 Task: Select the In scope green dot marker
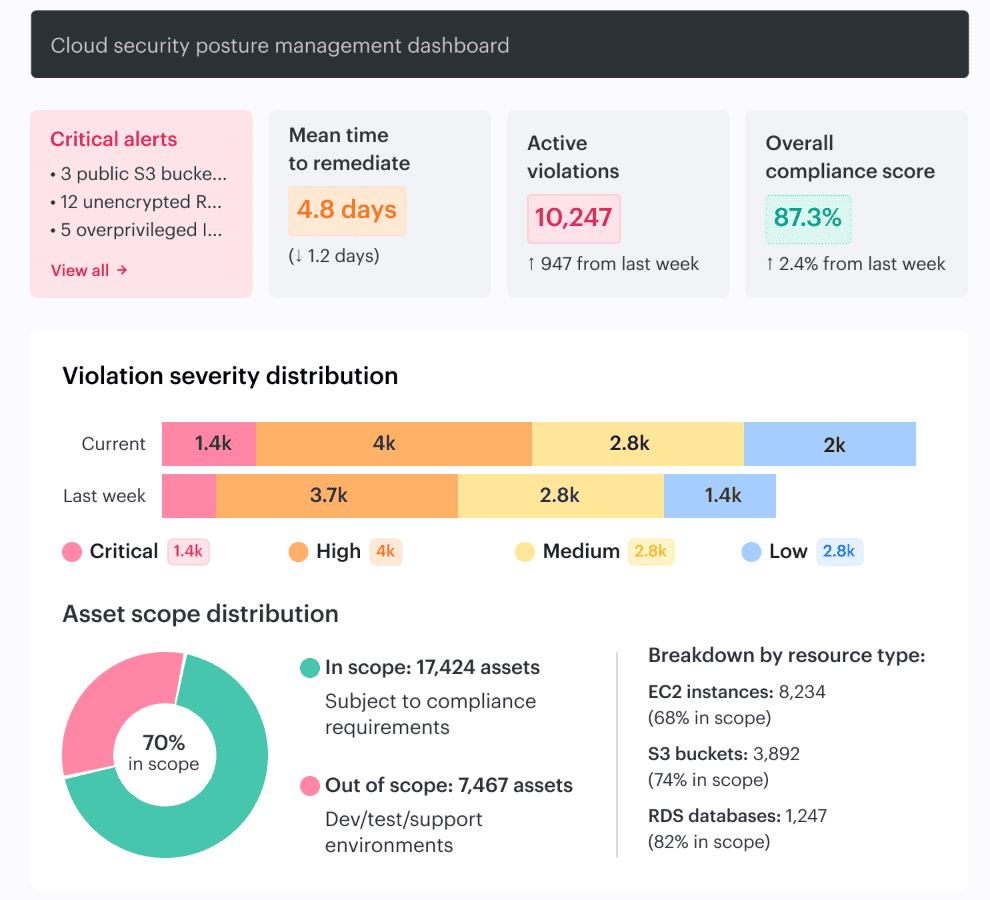[x=309, y=667]
